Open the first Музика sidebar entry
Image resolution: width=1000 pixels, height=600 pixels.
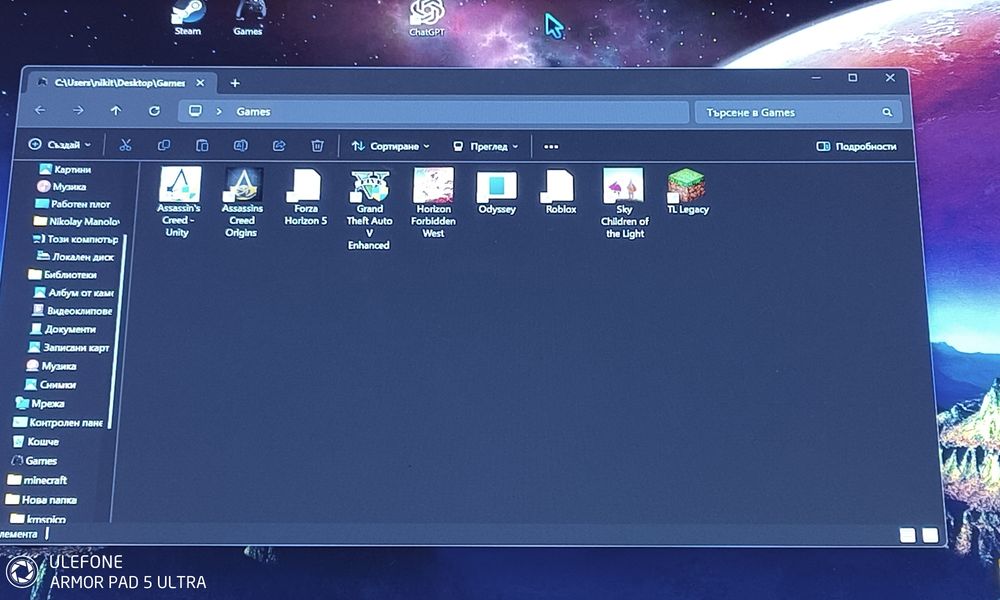pyautogui.click(x=61, y=186)
